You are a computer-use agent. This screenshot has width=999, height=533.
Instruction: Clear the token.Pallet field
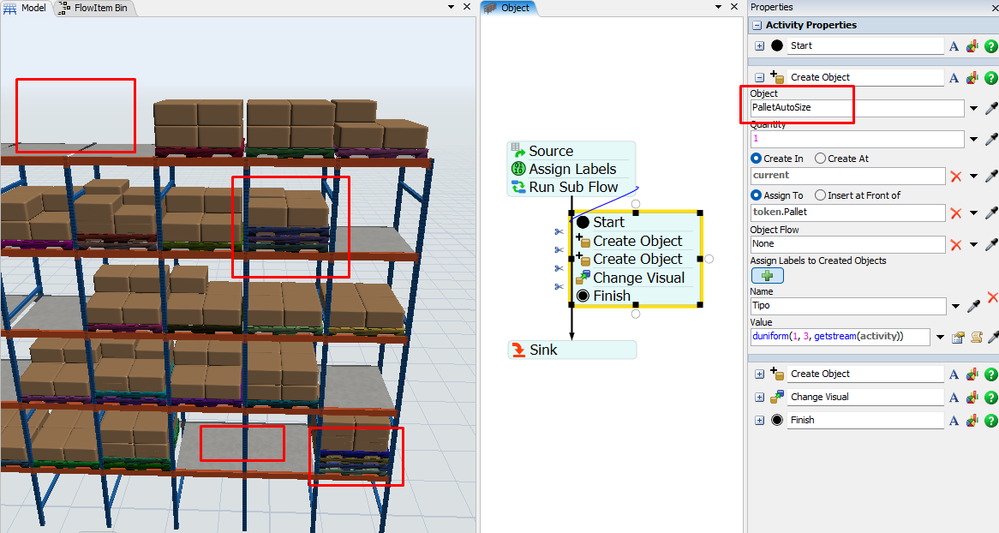click(x=956, y=213)
